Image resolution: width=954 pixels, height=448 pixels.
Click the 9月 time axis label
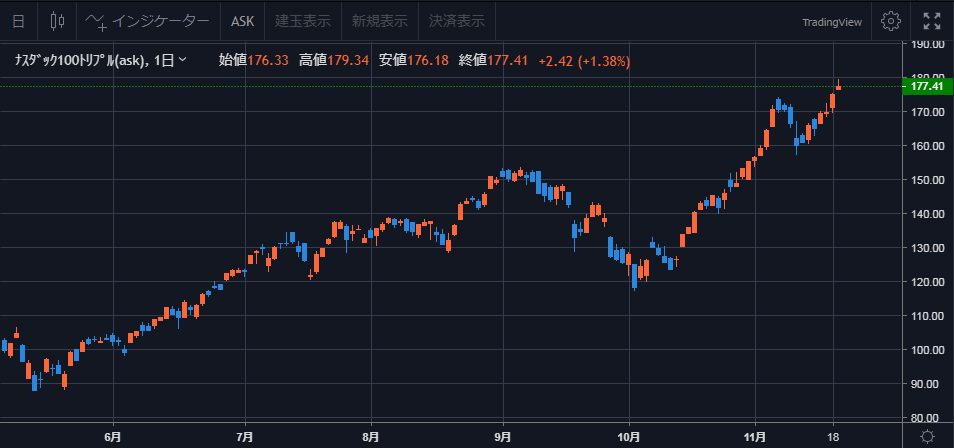point(503,436)
